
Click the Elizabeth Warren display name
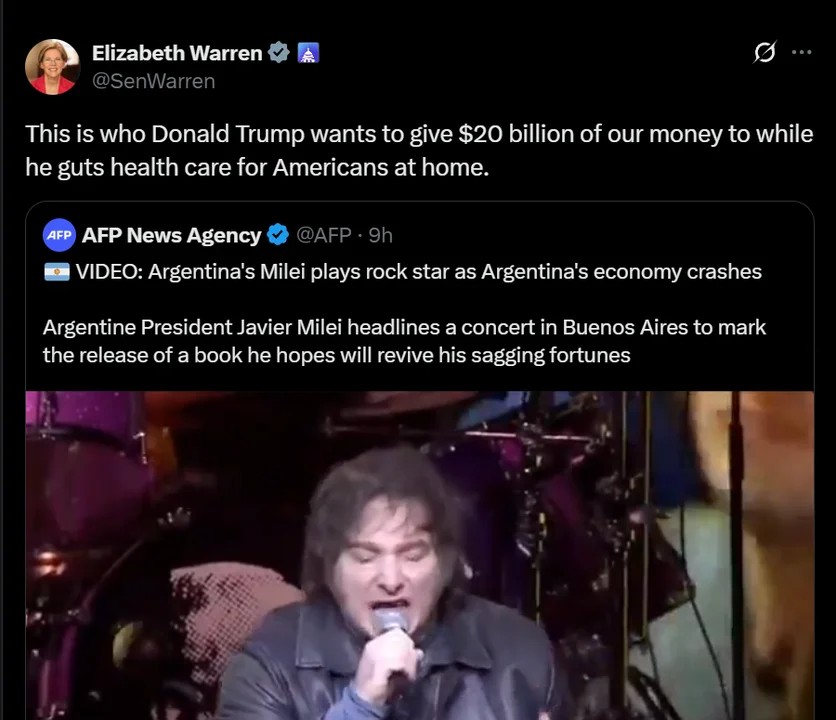coord(177,53)
